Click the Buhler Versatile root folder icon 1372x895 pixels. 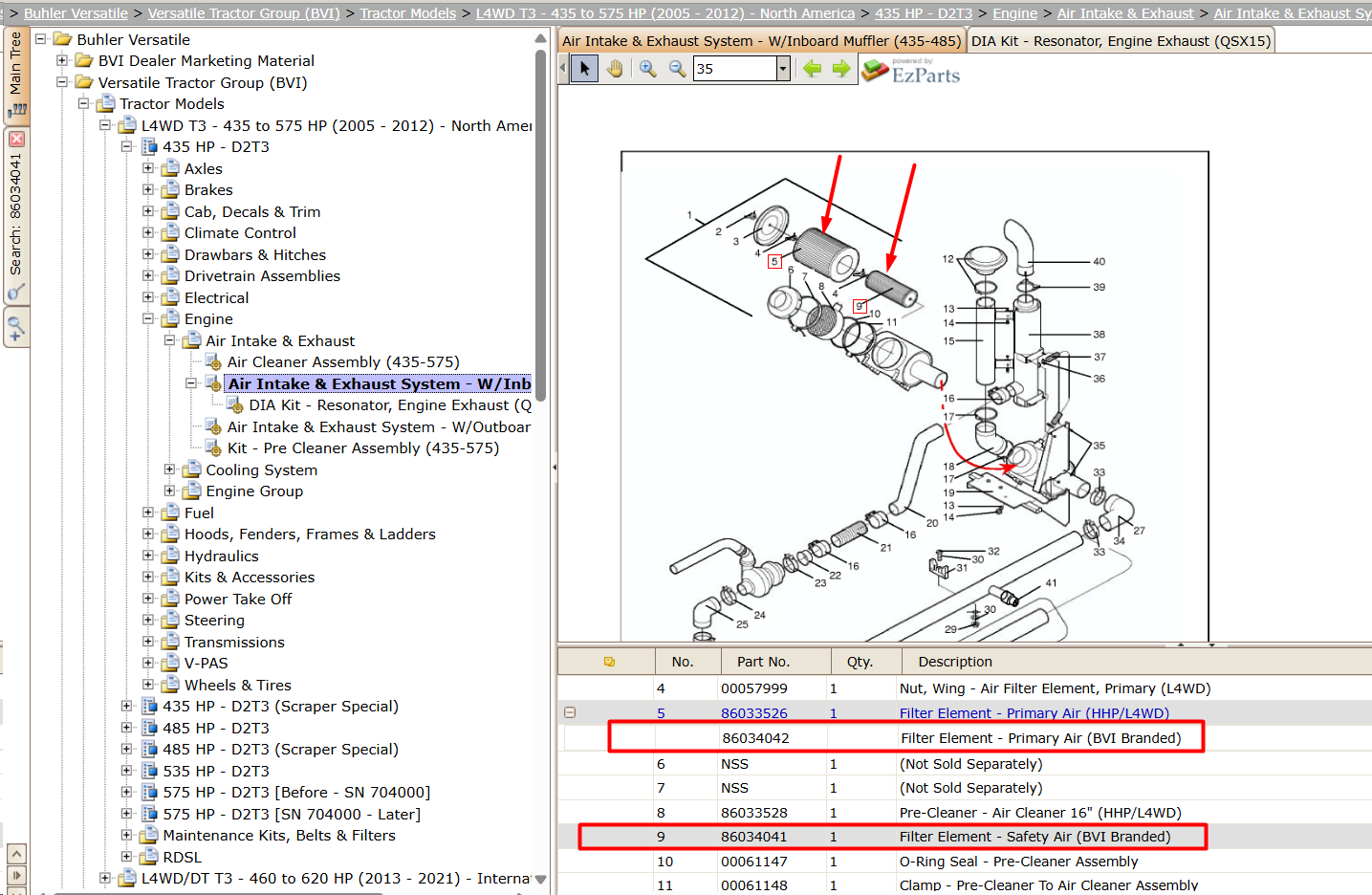[x=63, y=39]
